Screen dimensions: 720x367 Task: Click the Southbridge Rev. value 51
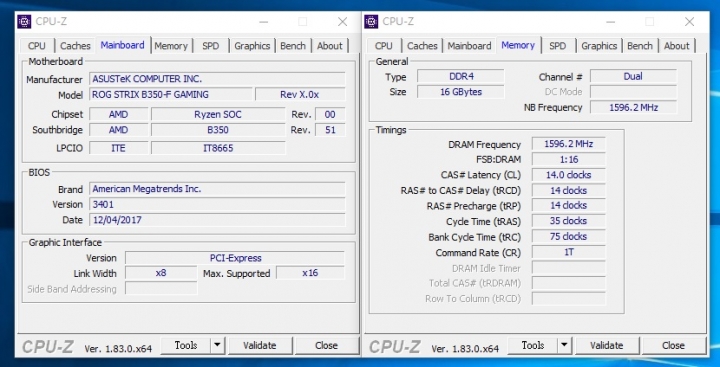tap(330, 130)
